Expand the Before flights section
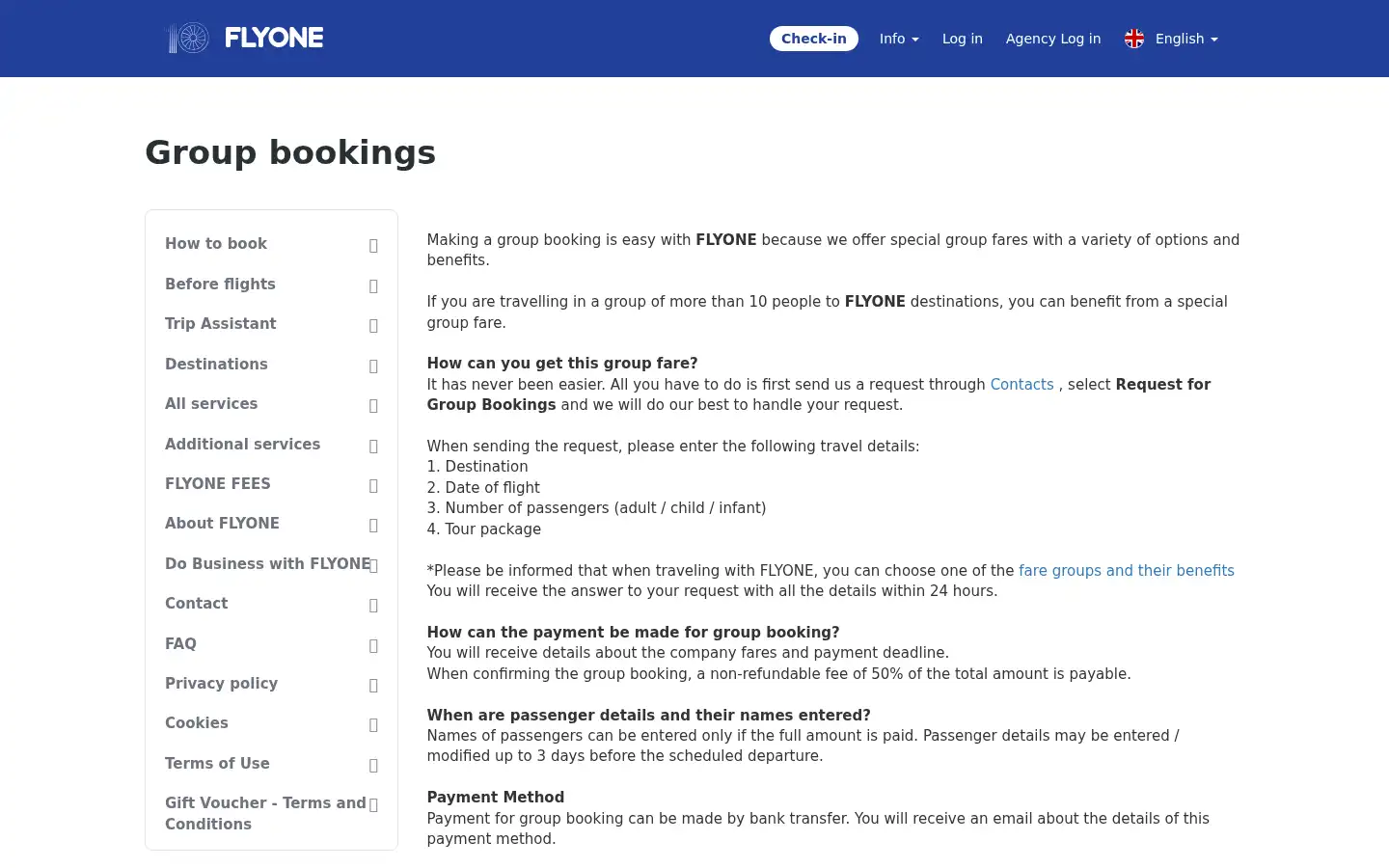The image size is (1389, 868). [271, 285]
